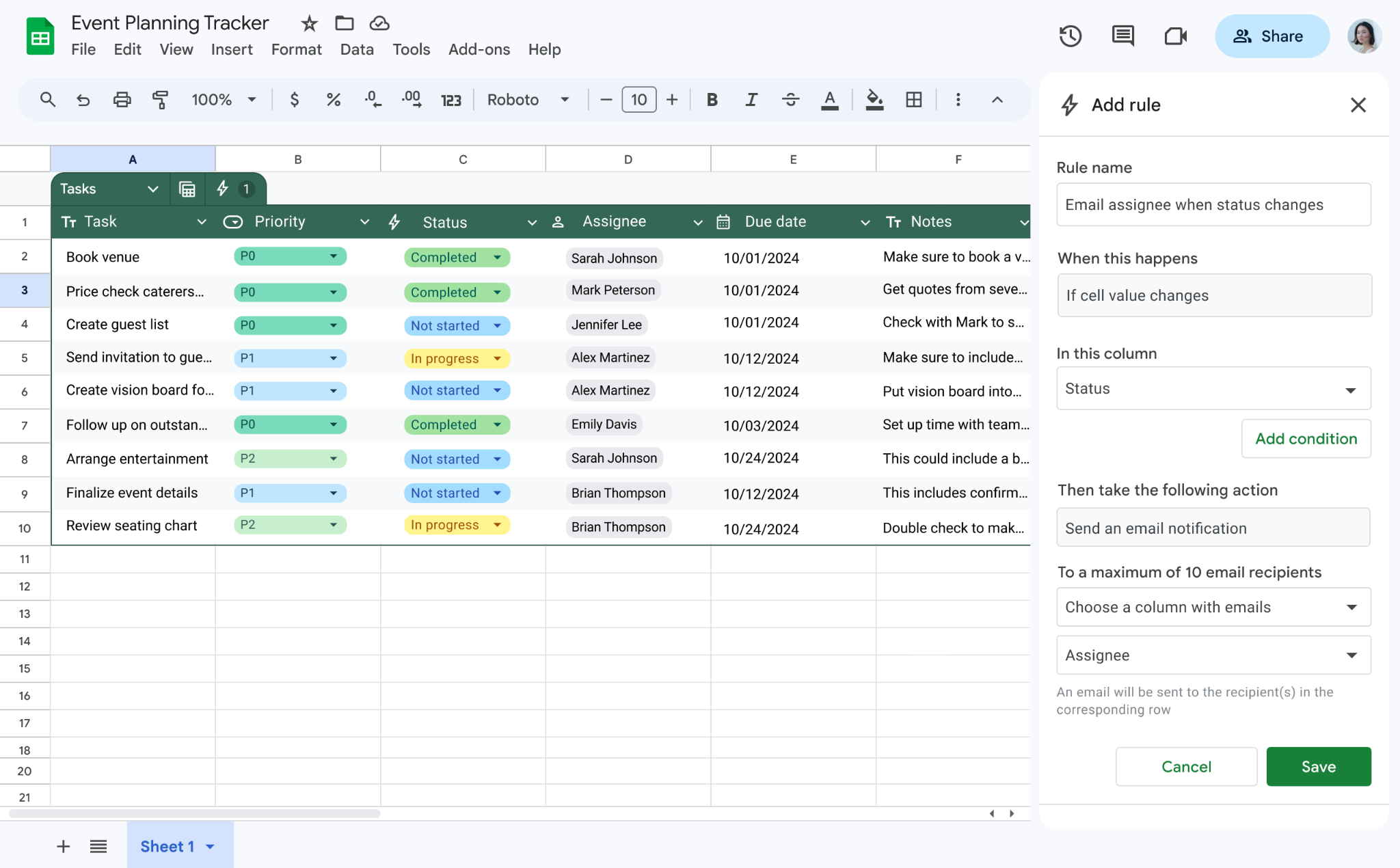Open the Format menu

(x=296, y=49)
